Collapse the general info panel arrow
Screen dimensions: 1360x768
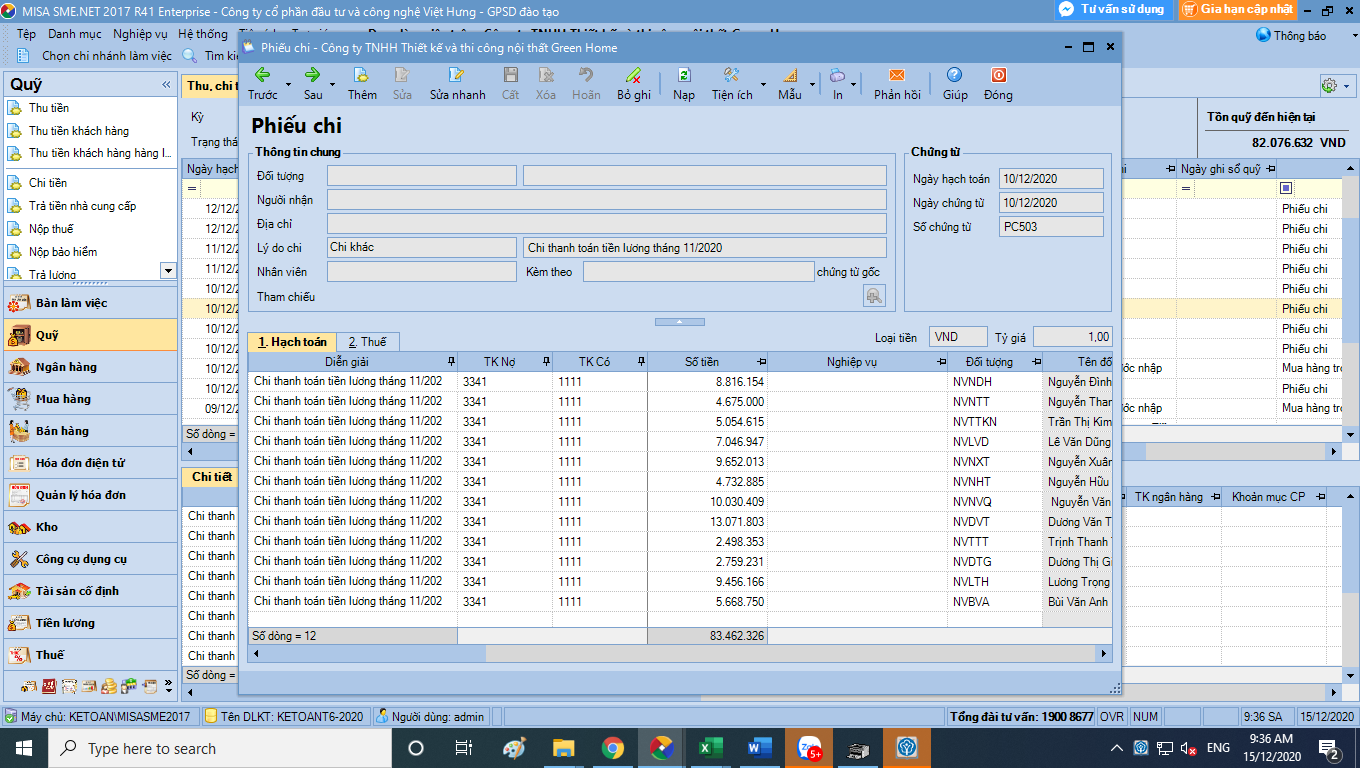[679, 322]
